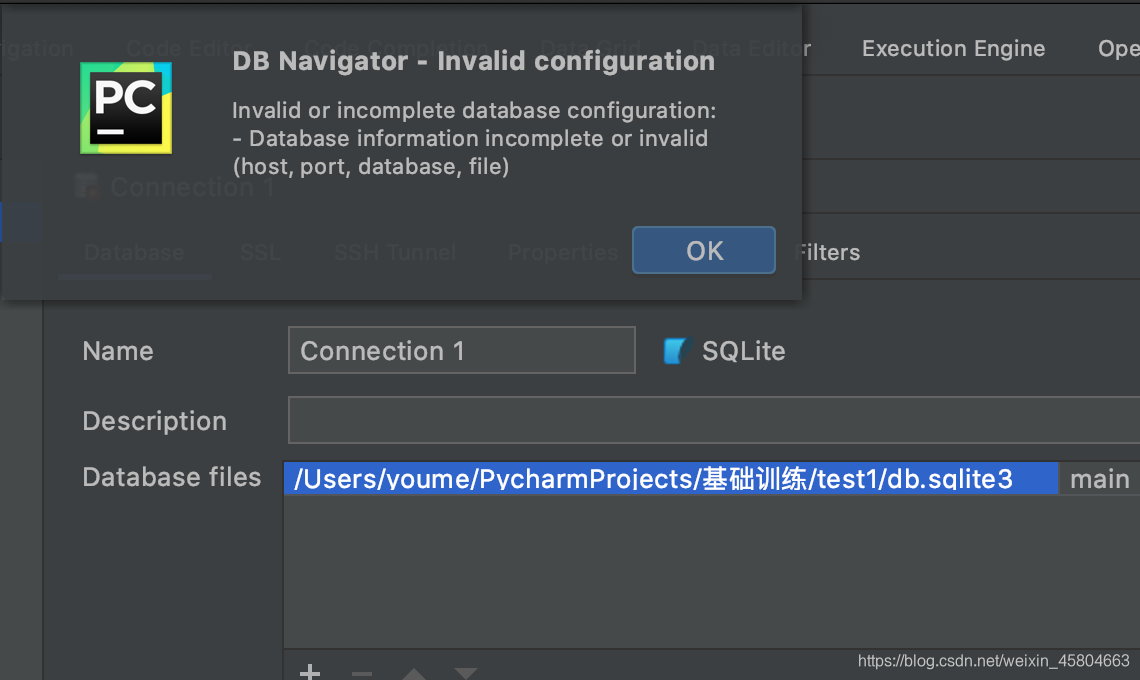Screen dimensions: 1140x680
Task: Move the database file down with the arrow
Action: pos(465,673)
